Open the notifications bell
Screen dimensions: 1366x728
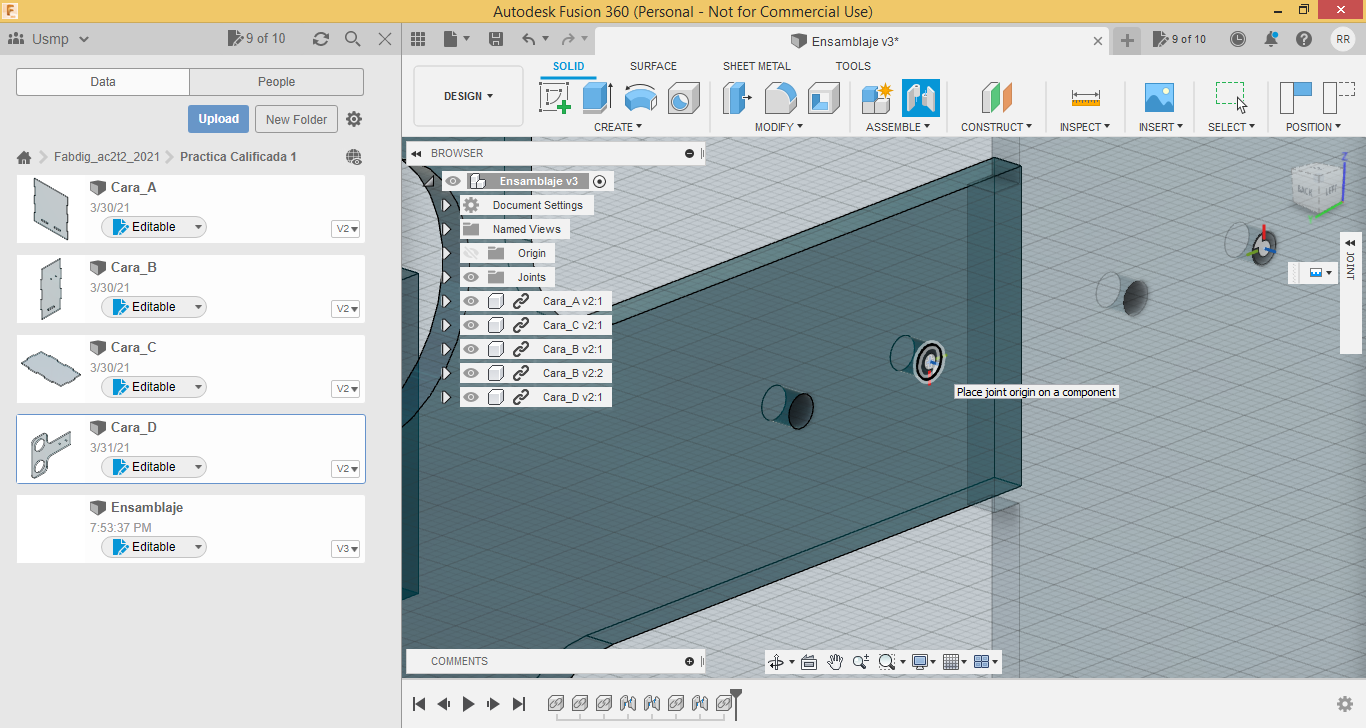1271,39
